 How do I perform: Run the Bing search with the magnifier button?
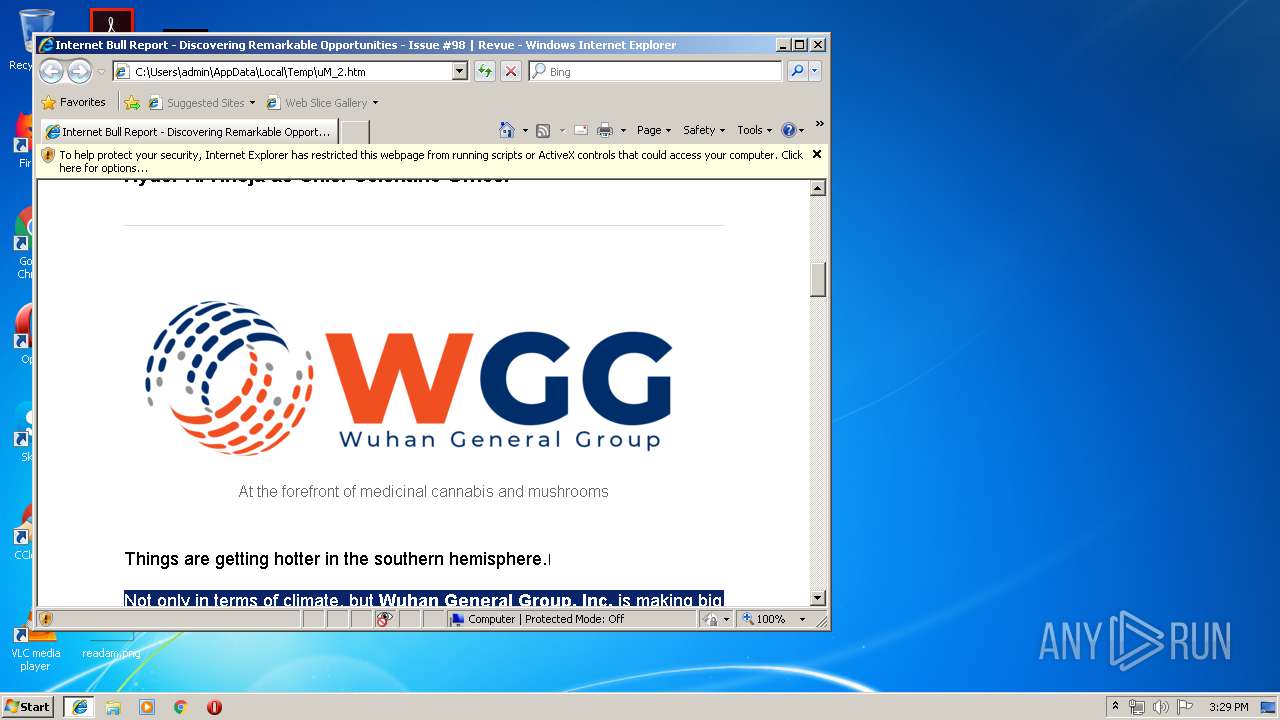click(x=797, y=71)
